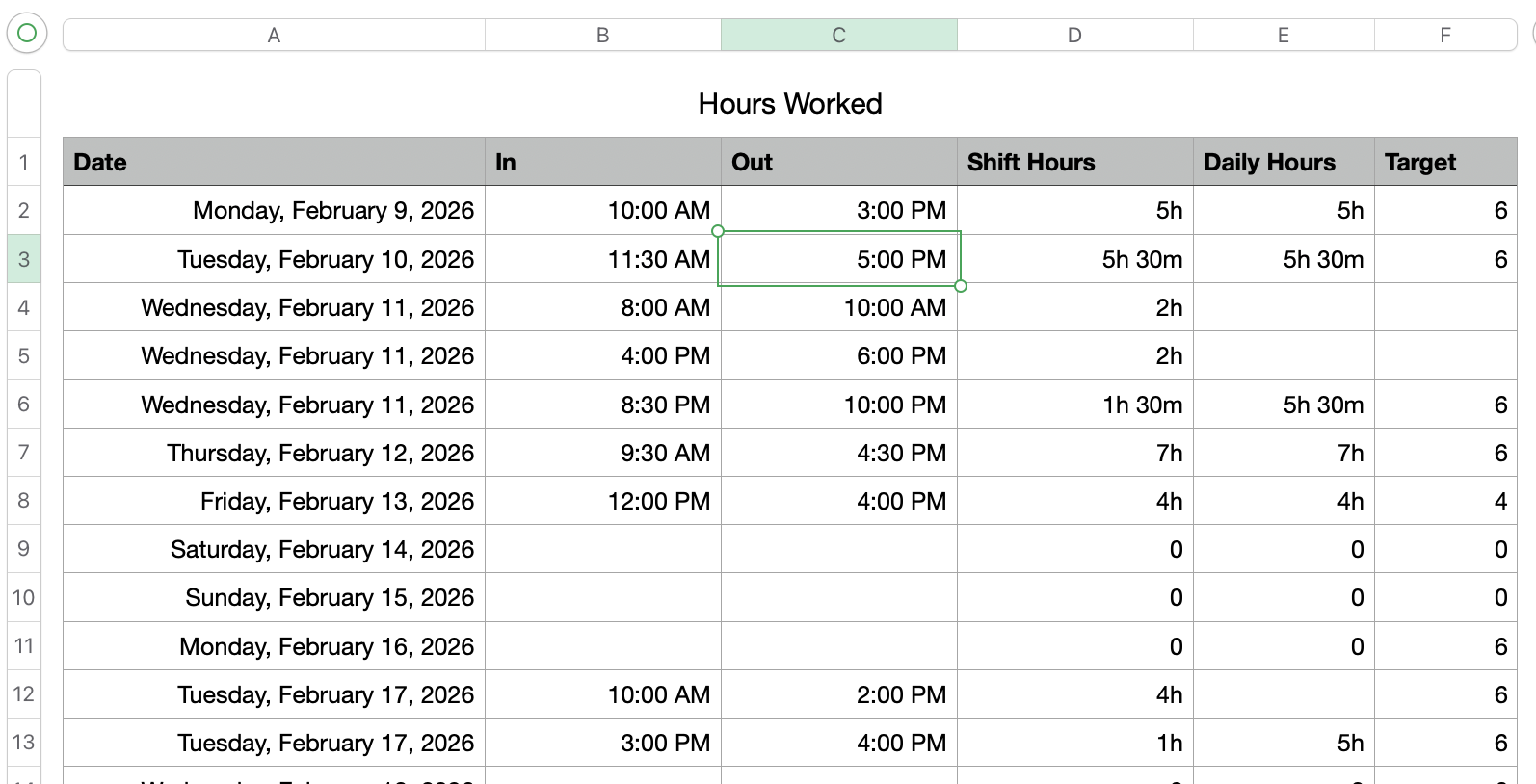1536x784 pixels.
Task: Select column F header
Action: [1444, 36]
